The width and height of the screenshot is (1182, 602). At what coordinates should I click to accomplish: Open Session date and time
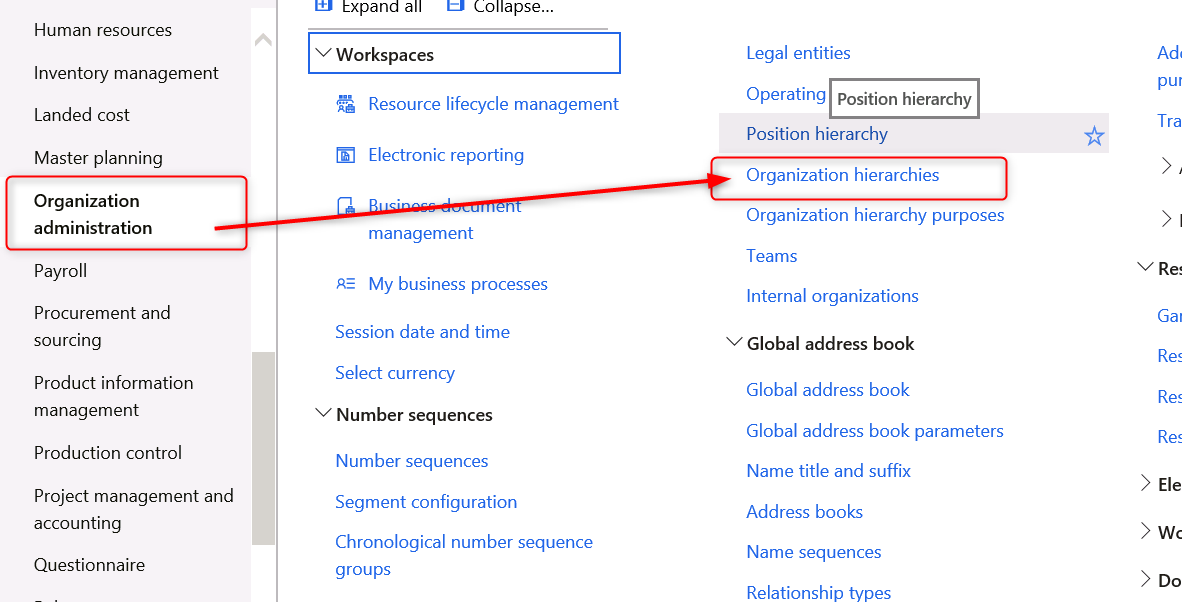[422, 331]
